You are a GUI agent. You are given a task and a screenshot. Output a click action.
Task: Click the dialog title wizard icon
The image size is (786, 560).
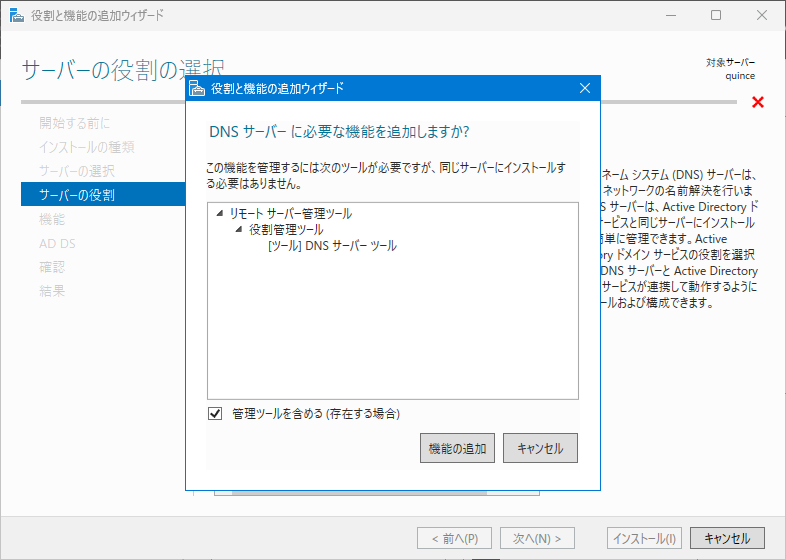197,88
